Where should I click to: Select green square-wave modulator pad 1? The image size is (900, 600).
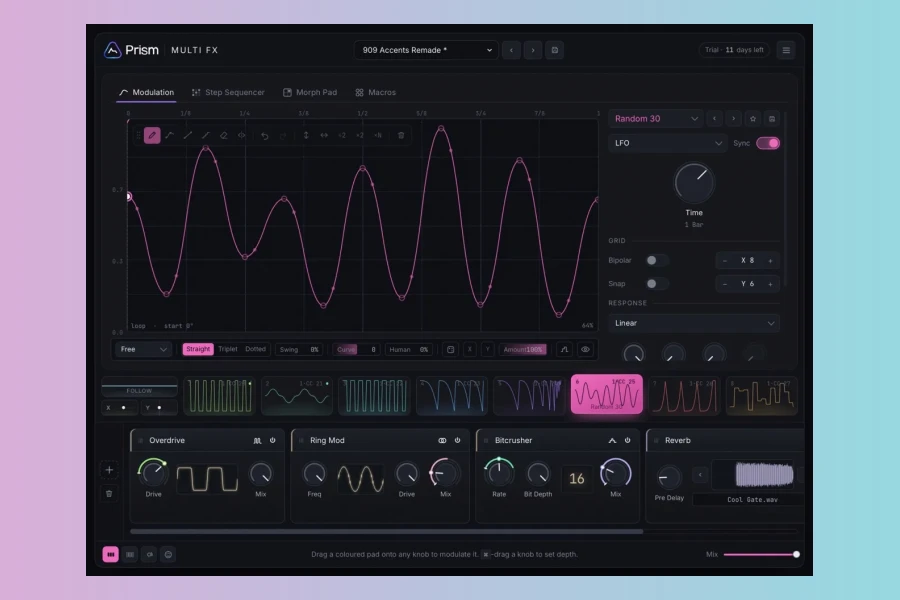219,395
